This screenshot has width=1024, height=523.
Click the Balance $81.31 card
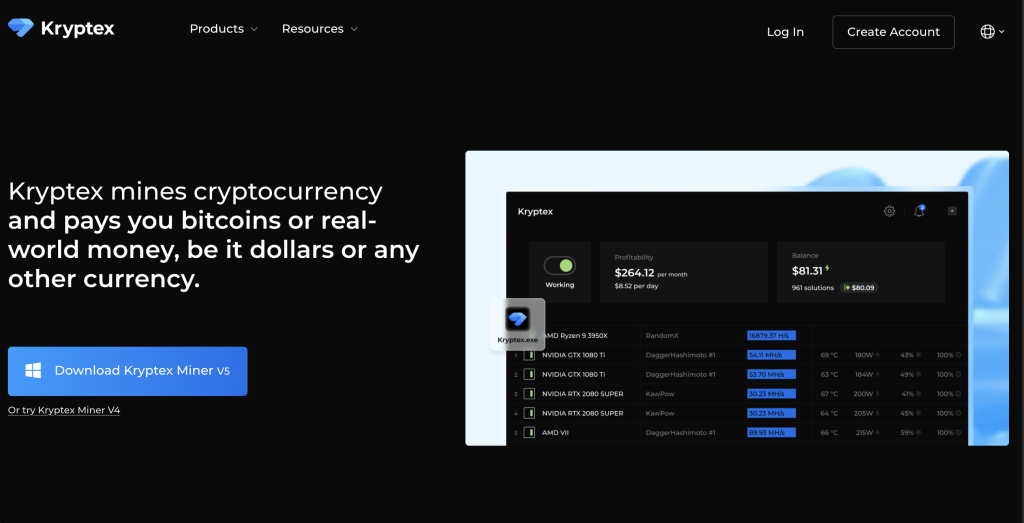pos(861,272)
